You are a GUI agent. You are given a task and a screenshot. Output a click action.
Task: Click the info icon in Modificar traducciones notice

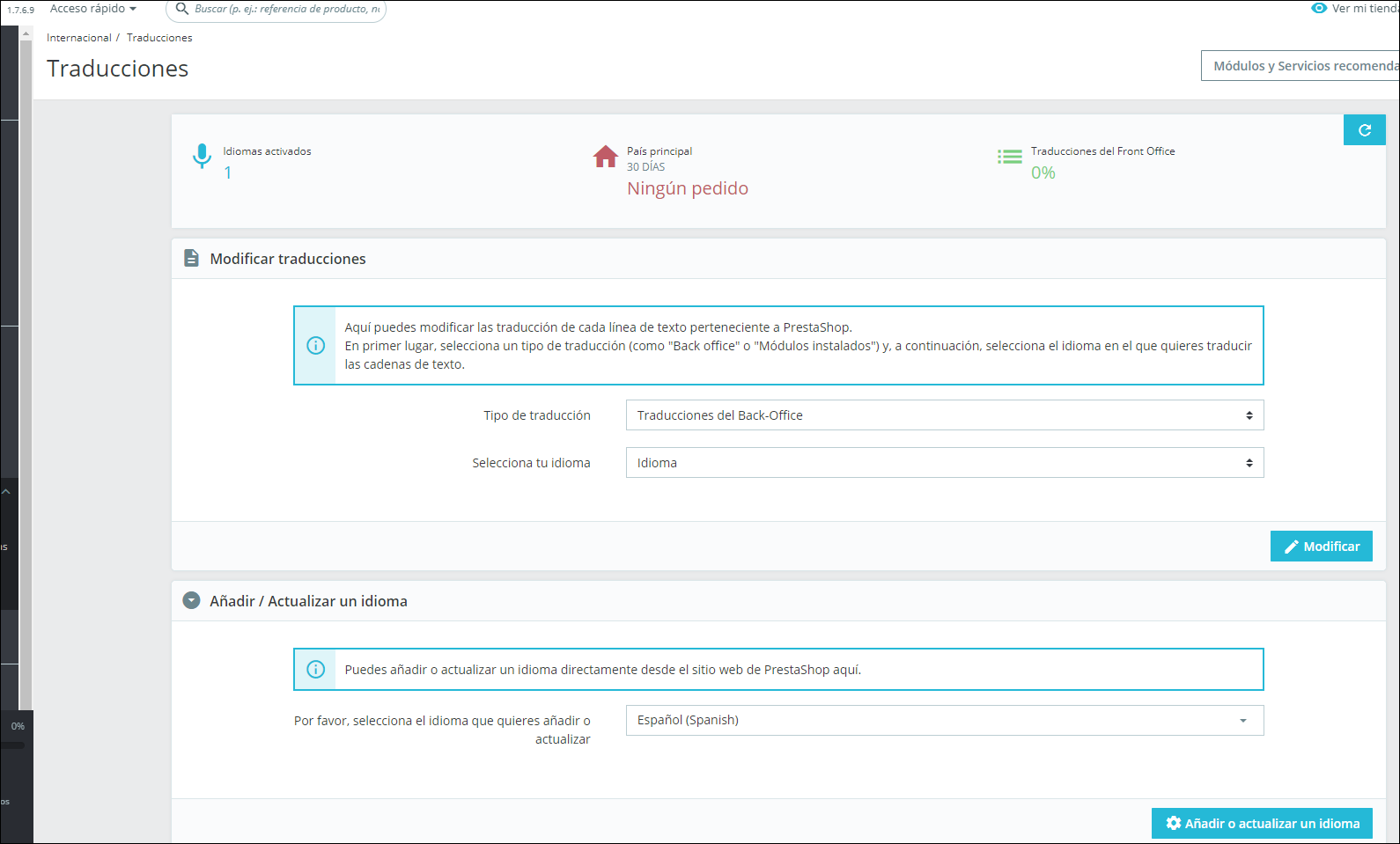click(315, 346)
